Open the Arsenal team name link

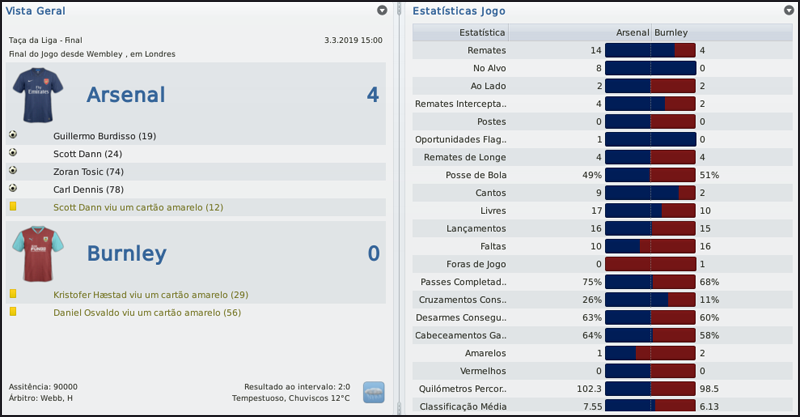click(x=125, y=95)
